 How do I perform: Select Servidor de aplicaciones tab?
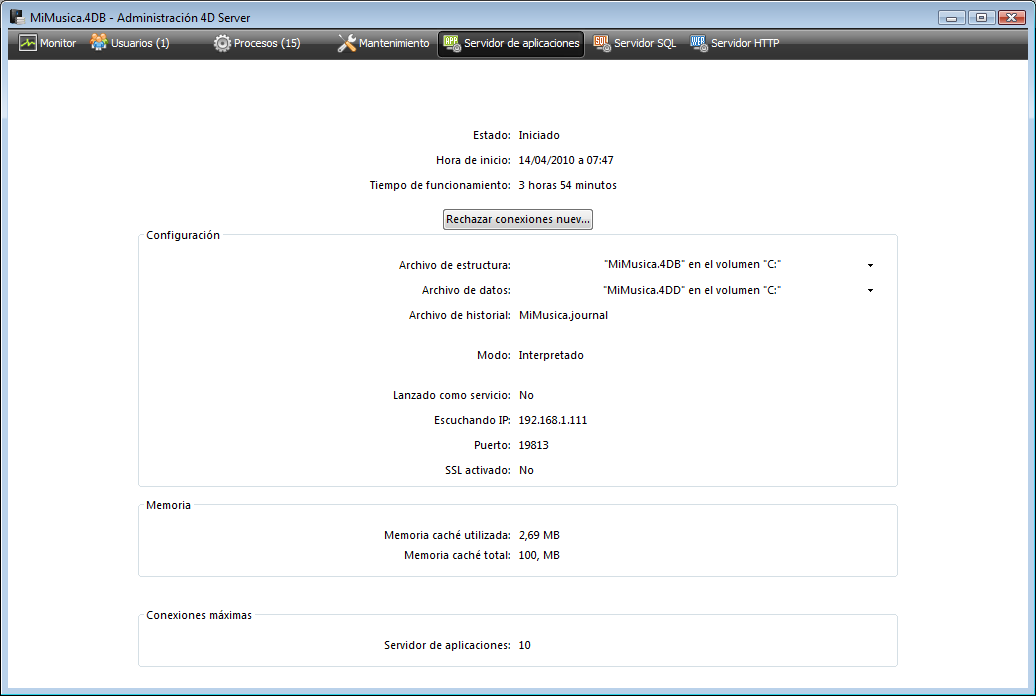tap(511, 43)
